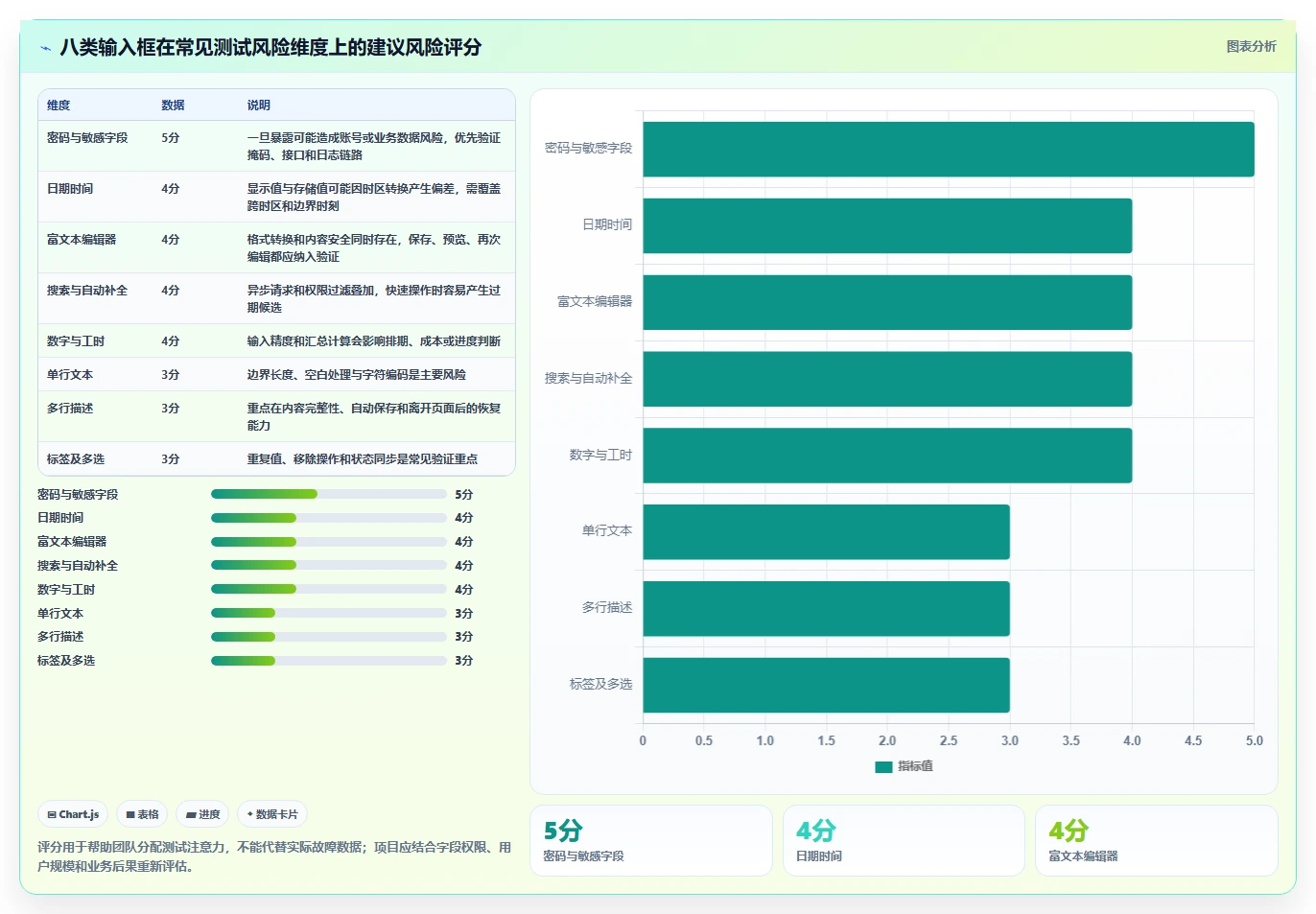Select the 数据卡片 chip
This screenshot has height=914, width=1316.
272,814
